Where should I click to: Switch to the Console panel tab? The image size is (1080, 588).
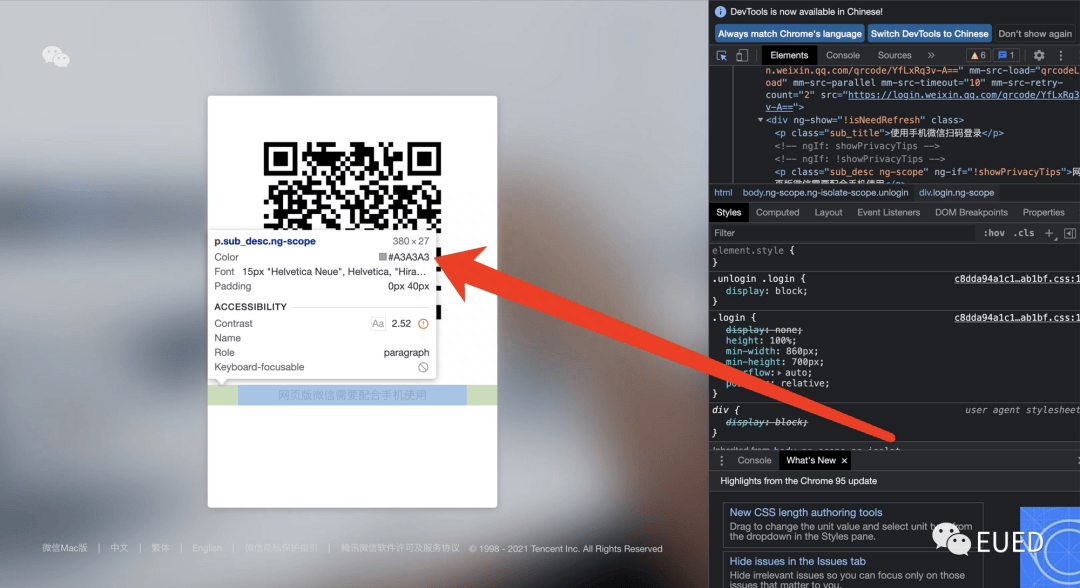click(x=842, y=55)
